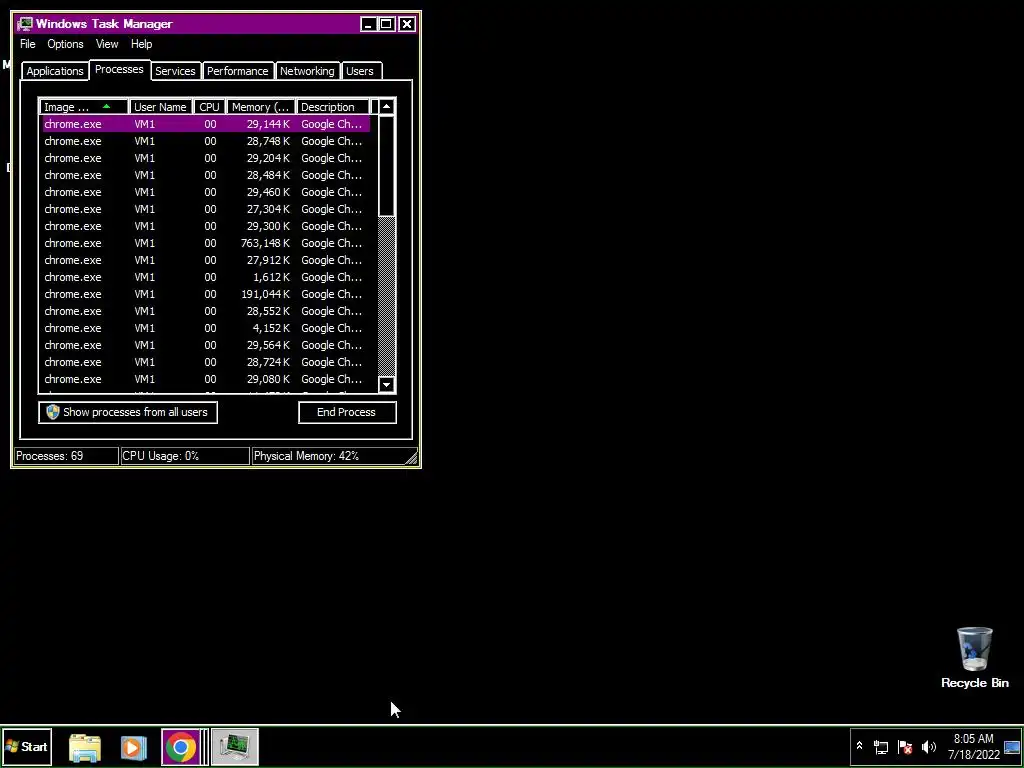This screenshot has height=768, width=1024.
Task: Switch to the Networking tab
Action: pyautogui.click(x=307, y=71)
